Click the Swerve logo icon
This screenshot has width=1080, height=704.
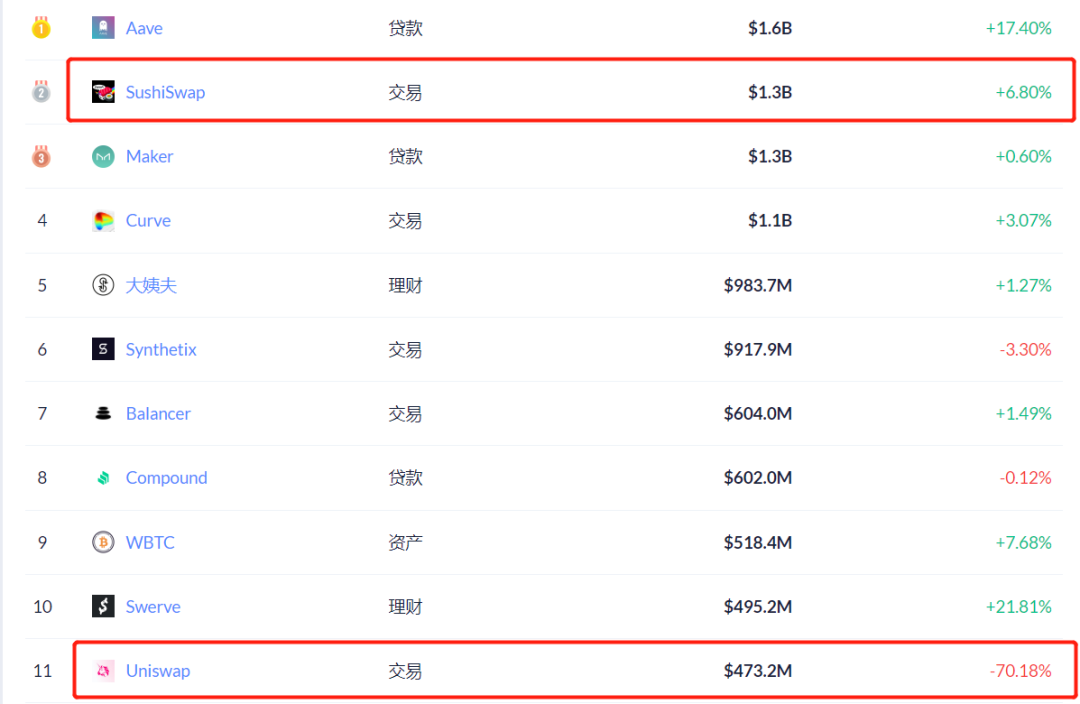[103, 606]
